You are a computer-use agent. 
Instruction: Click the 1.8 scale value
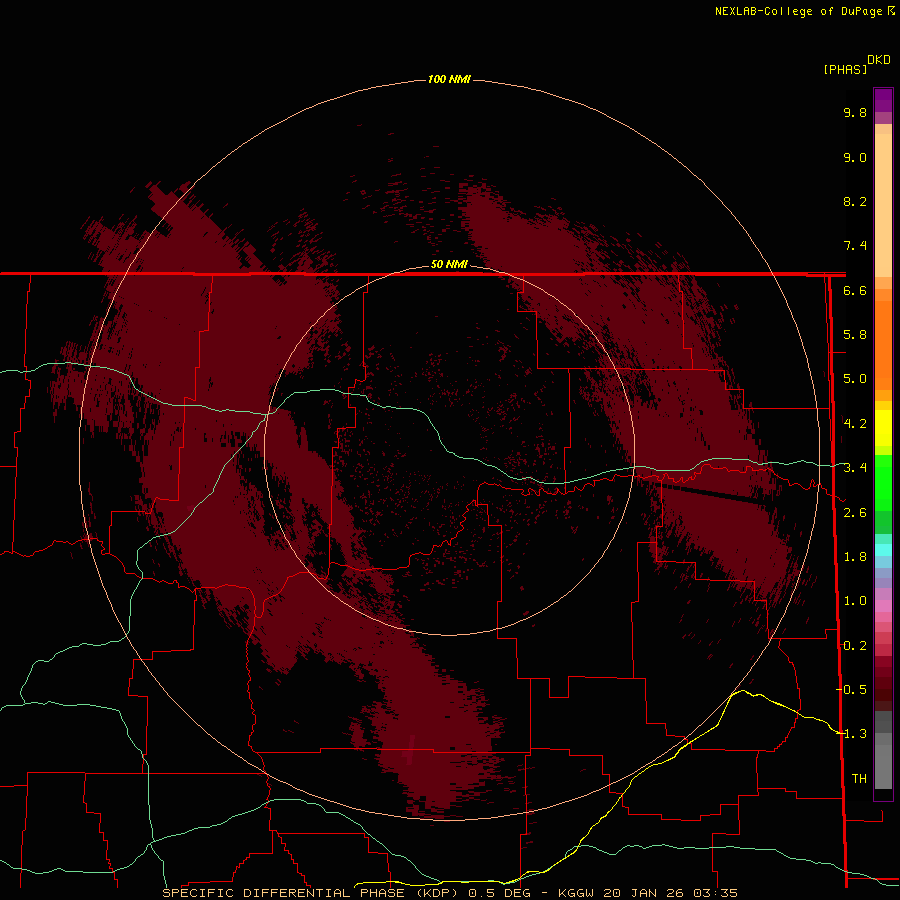click(855, 557)
